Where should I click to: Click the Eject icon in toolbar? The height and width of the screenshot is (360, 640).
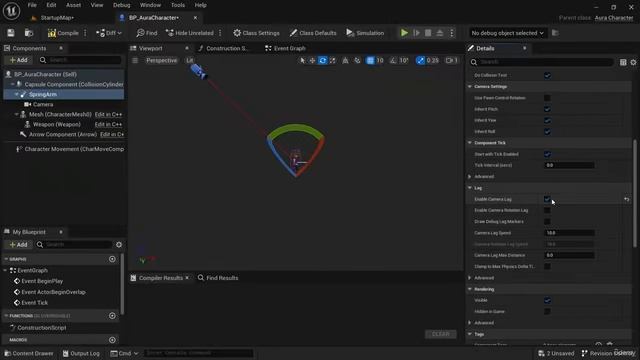440,33
